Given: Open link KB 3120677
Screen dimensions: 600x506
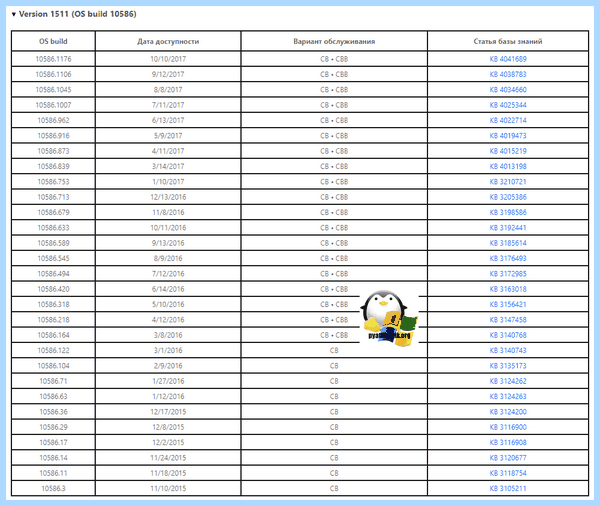Looking at the screenshot, I should [508, 458].
